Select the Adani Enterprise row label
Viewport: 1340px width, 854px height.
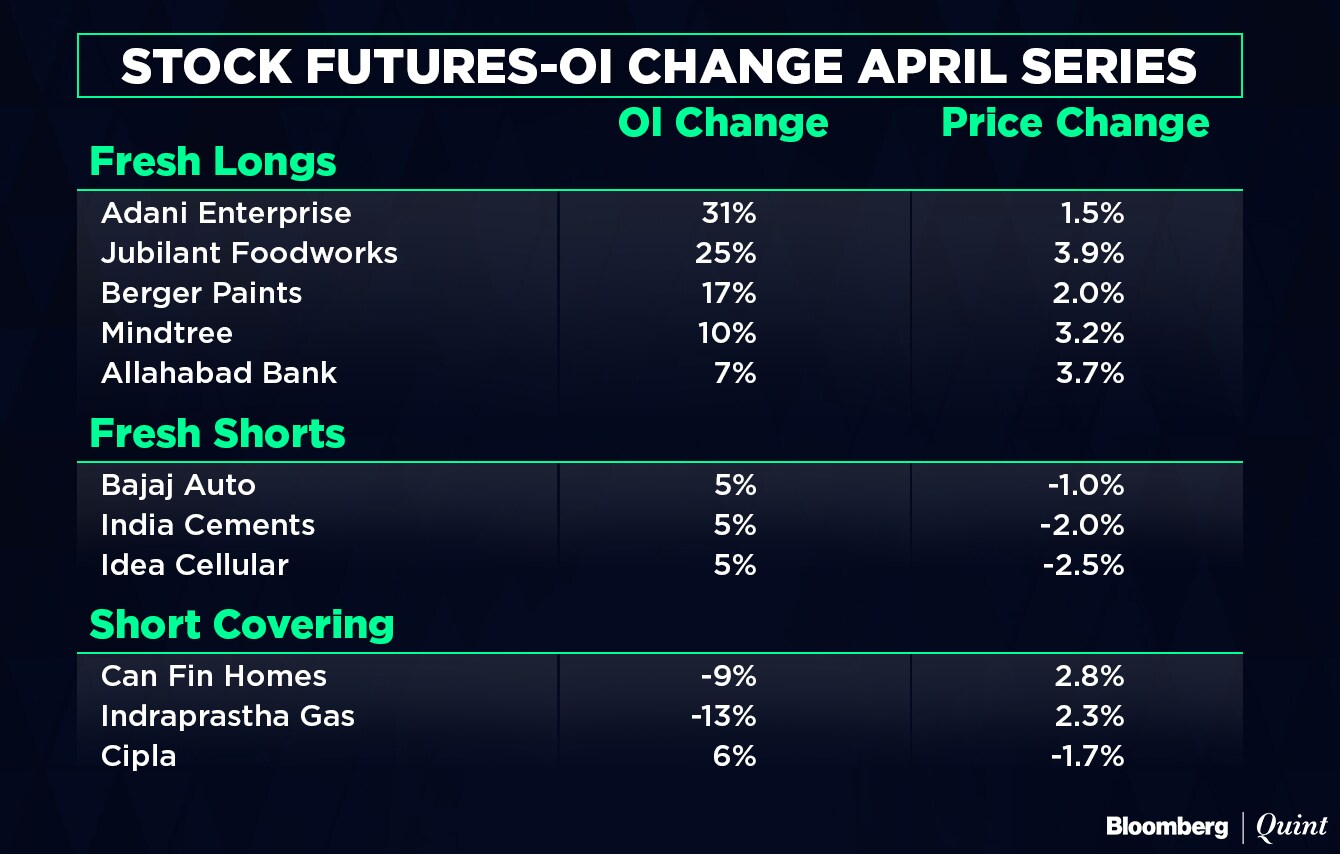pyautogui.click(x=226, y=213)
